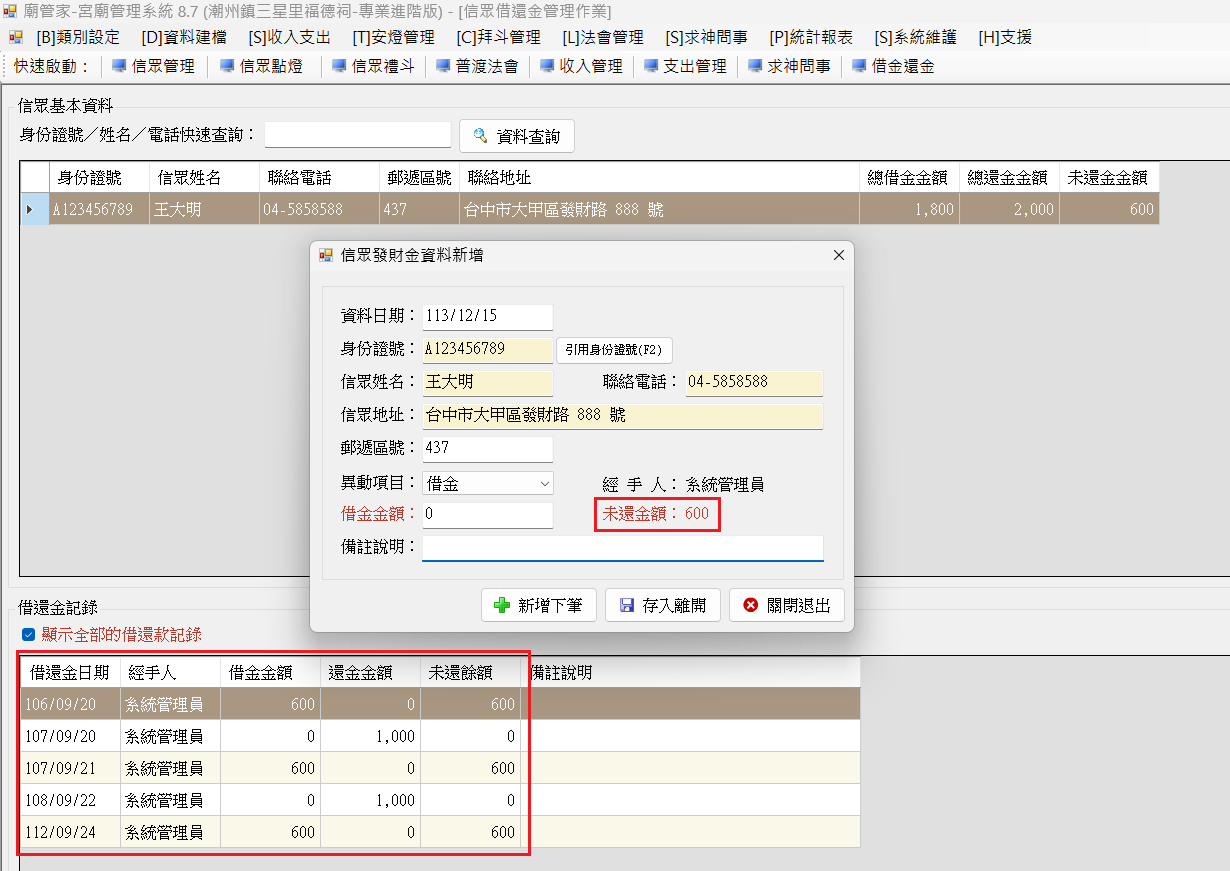Screen dimensions: 1230x871
Task: Click the app icon beside [B]類別設定
Action: (15, 37)
